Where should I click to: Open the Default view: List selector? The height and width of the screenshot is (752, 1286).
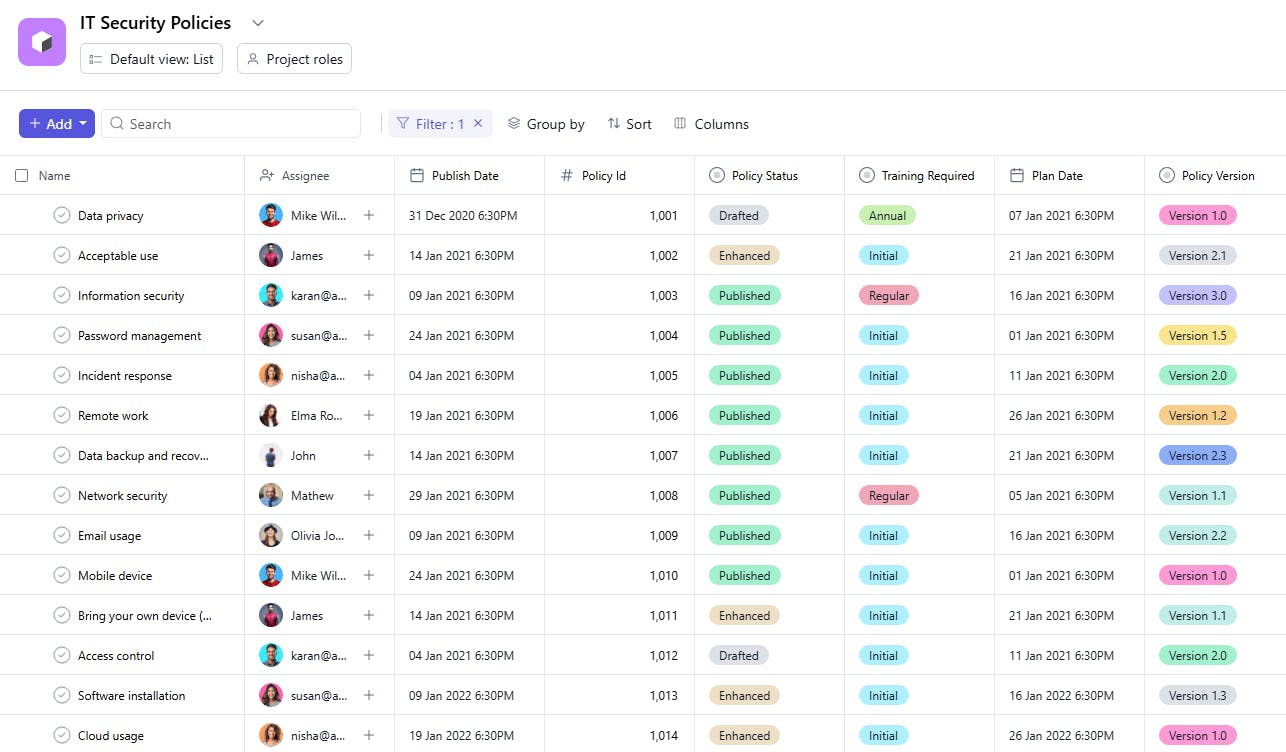click(151, 59)
